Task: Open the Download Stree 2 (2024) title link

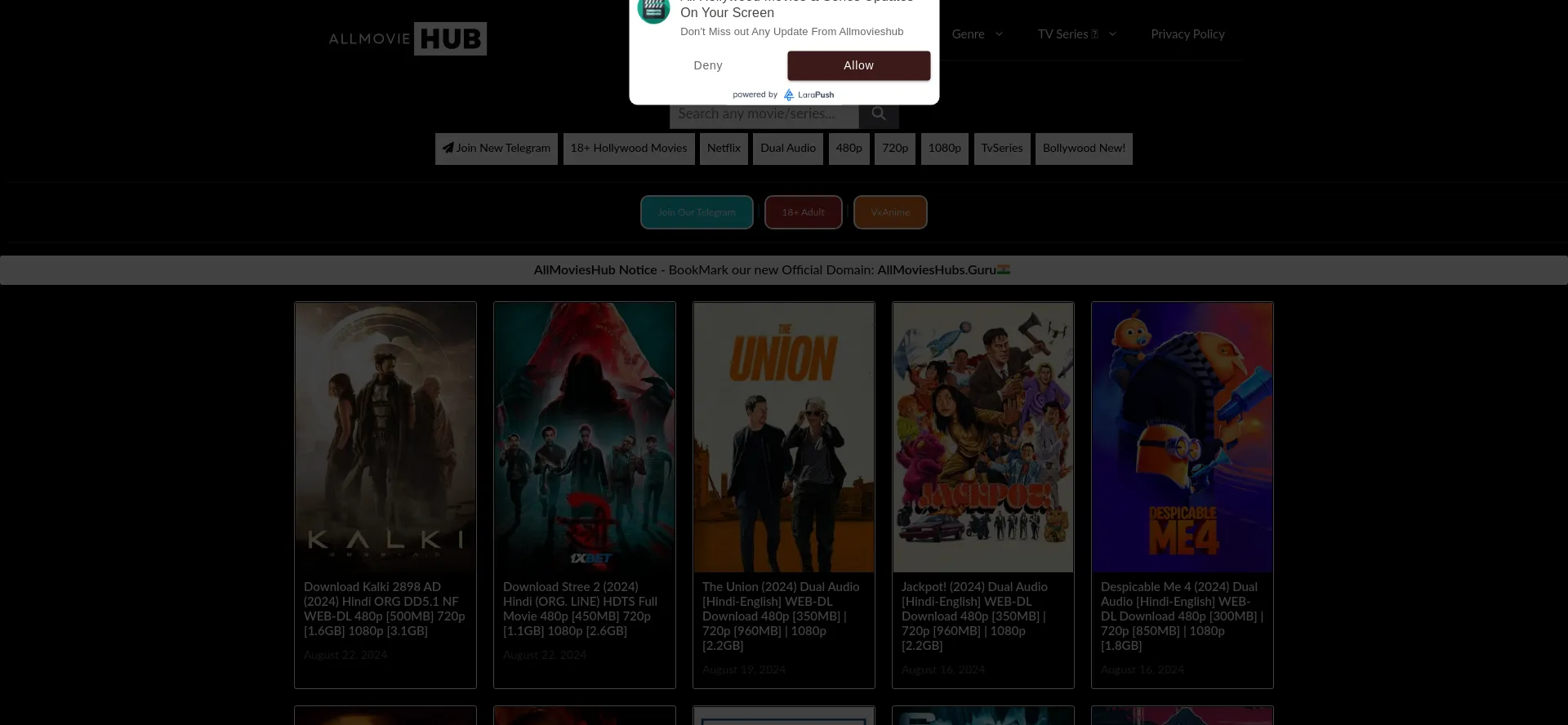Action: coord(581,609)
